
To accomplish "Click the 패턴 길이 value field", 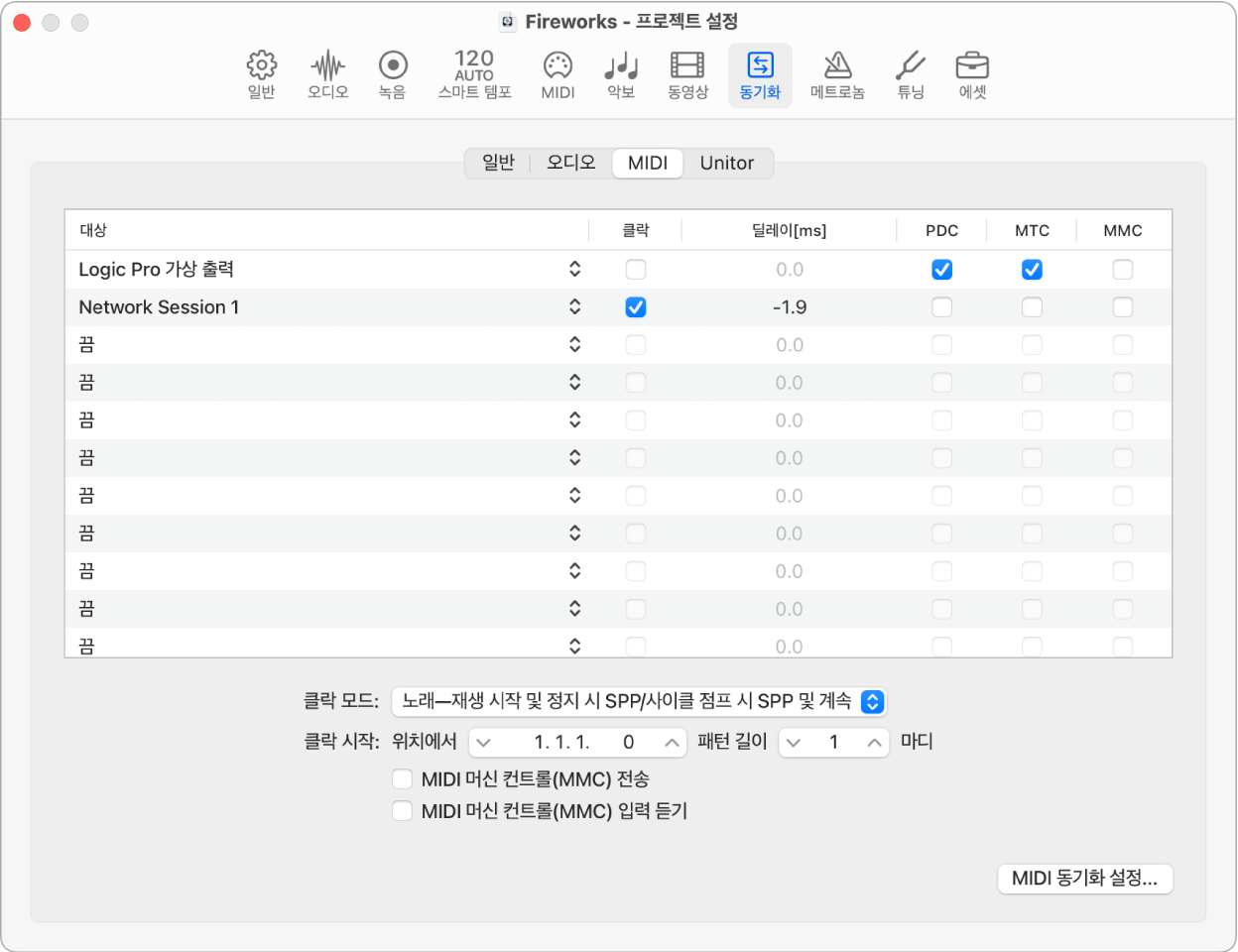I will [x=834, y=743].
